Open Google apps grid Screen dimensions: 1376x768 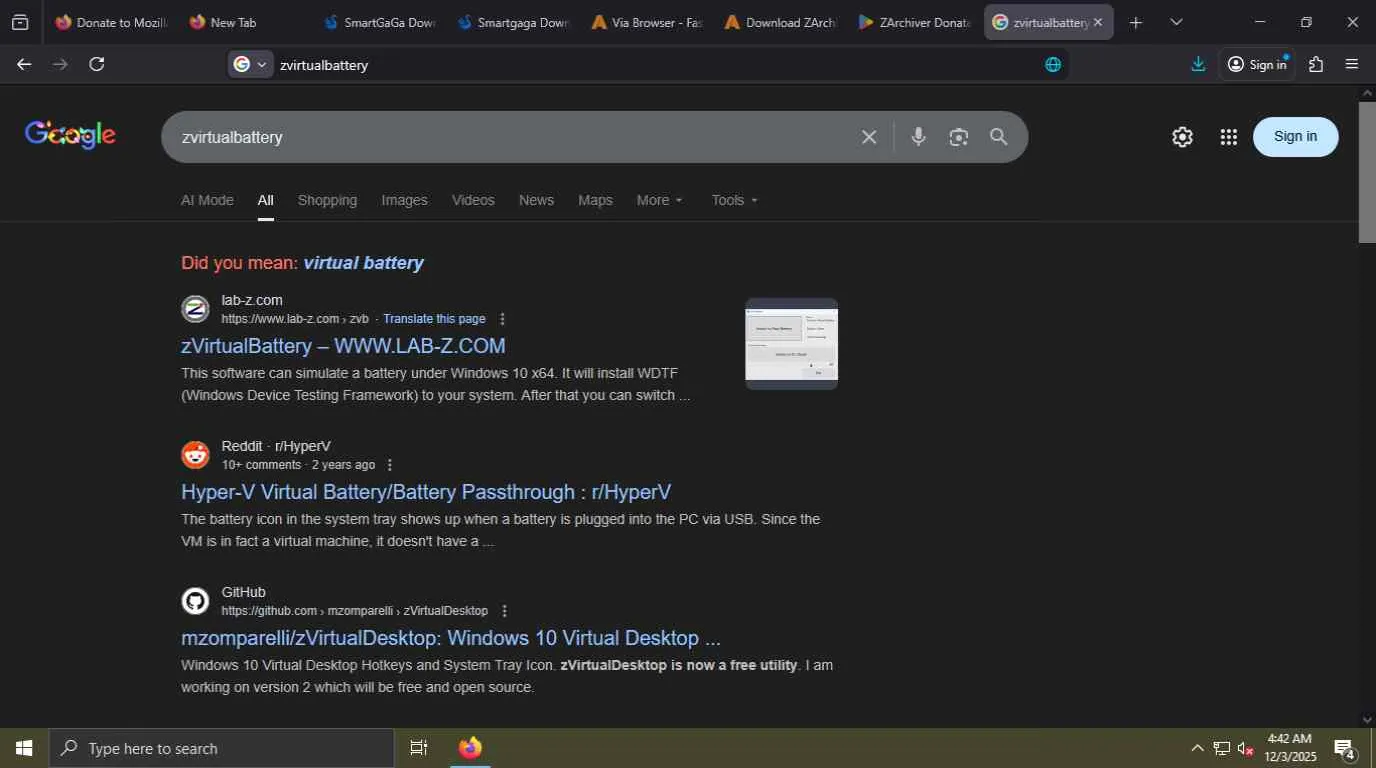coord(1229,137)
